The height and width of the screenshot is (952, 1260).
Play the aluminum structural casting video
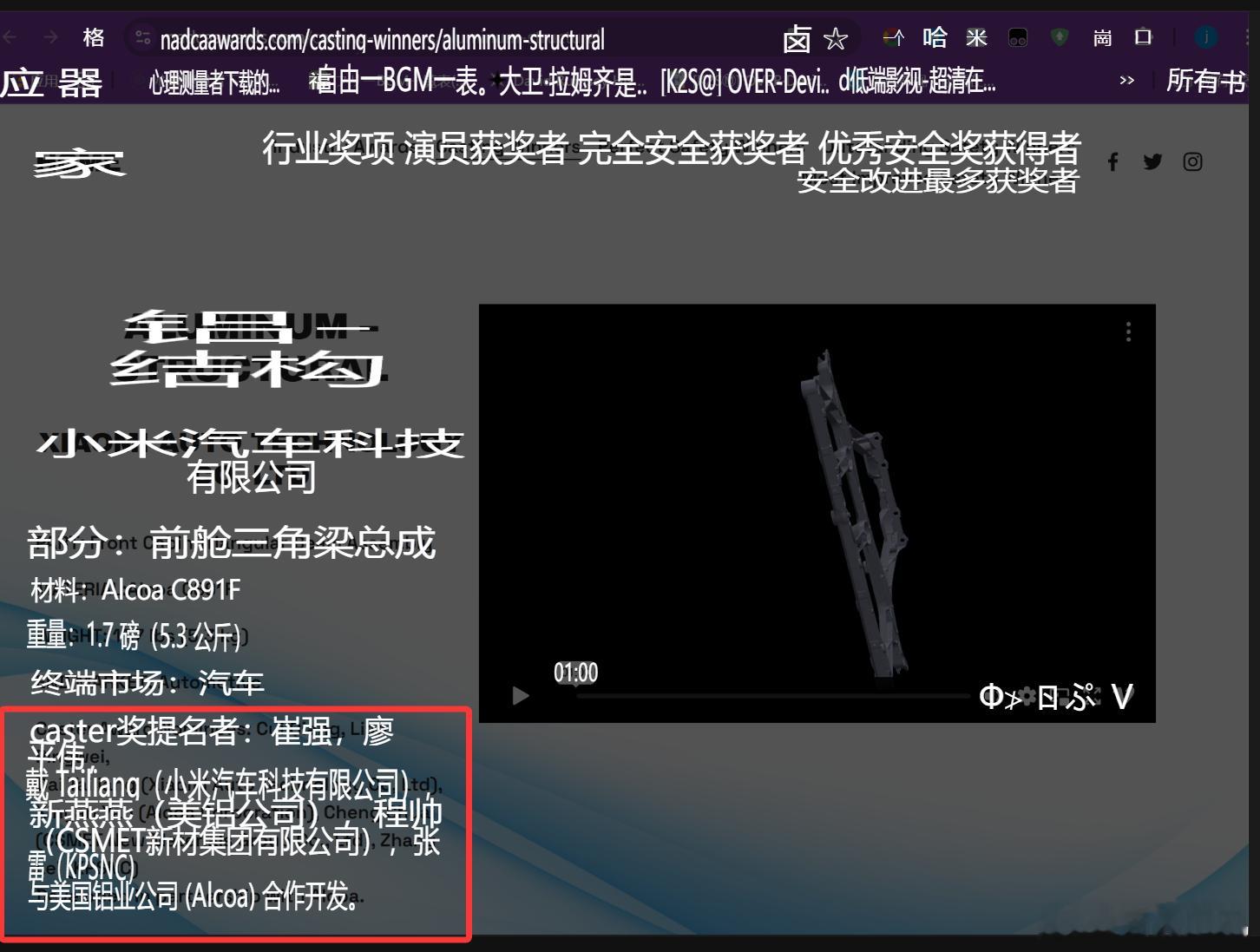(x=521, y=696)
